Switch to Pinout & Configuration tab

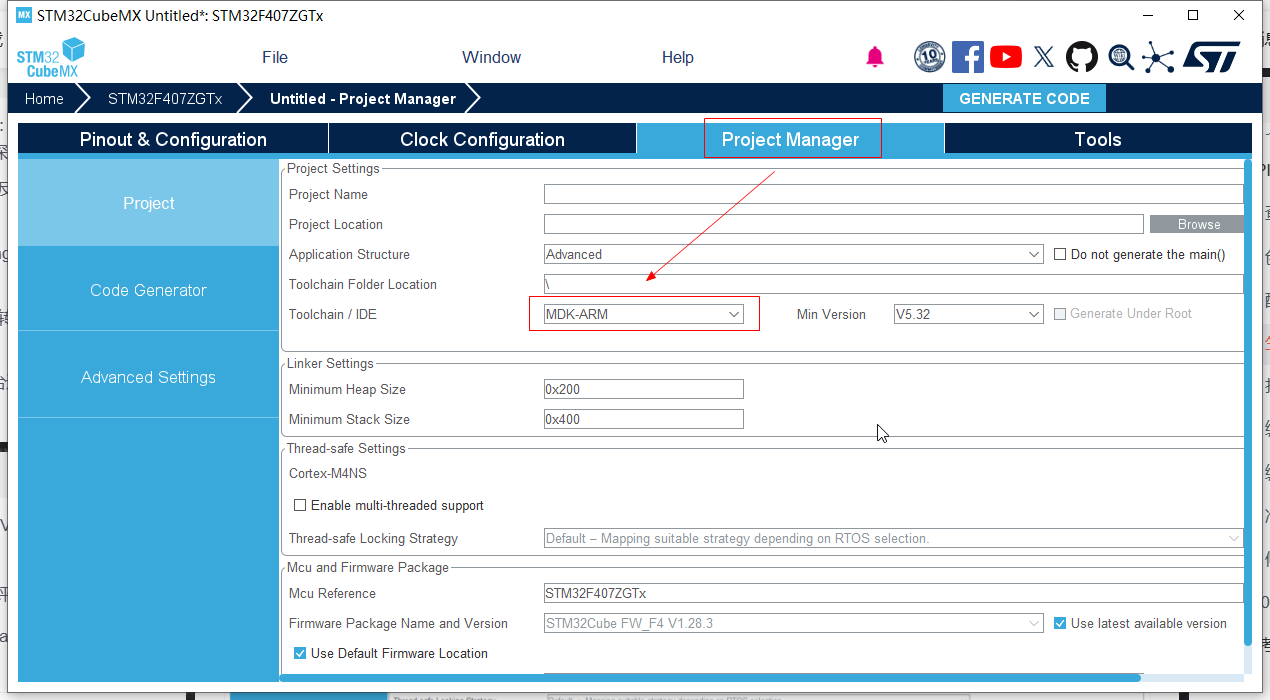(173, 139)
